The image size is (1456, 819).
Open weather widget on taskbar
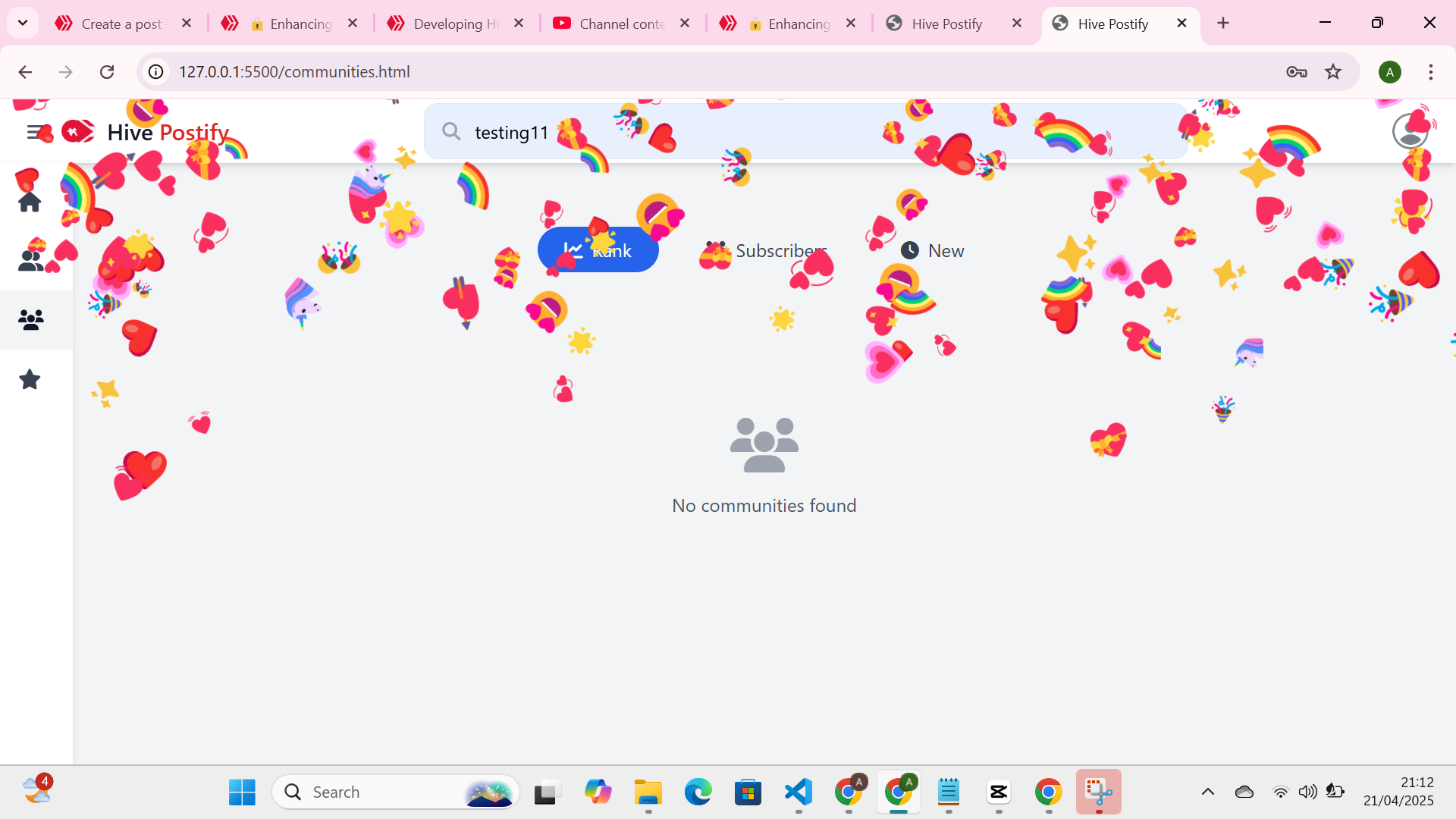[x=36, y=790]
